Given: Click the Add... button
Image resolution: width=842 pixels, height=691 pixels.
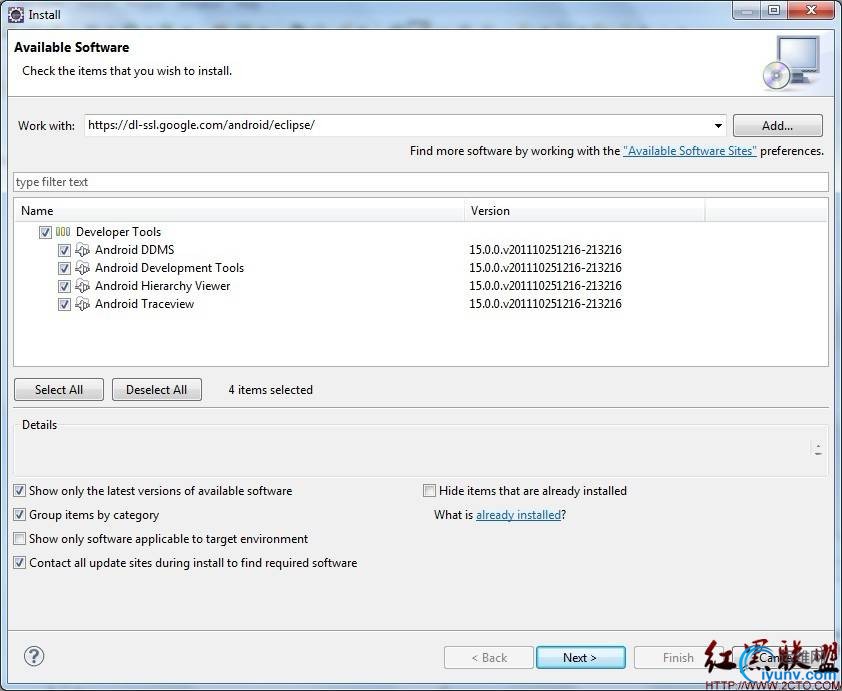Looking at the screenshot, I should [777, 126].
